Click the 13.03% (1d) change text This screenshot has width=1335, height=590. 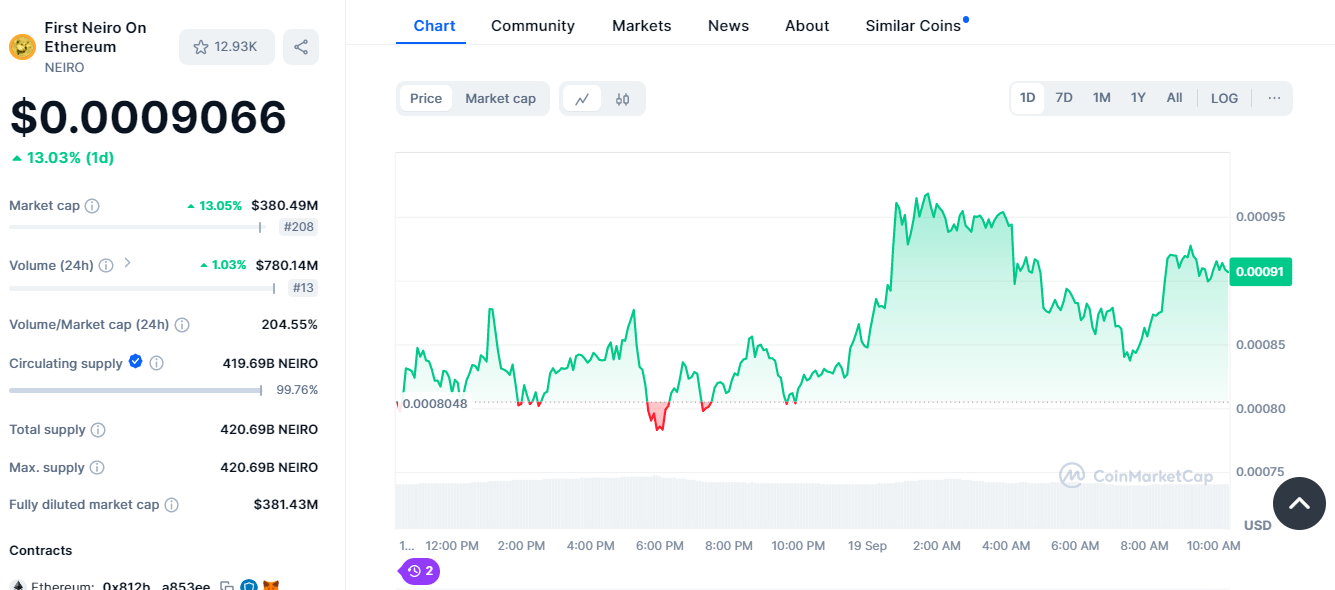point(70,158)
